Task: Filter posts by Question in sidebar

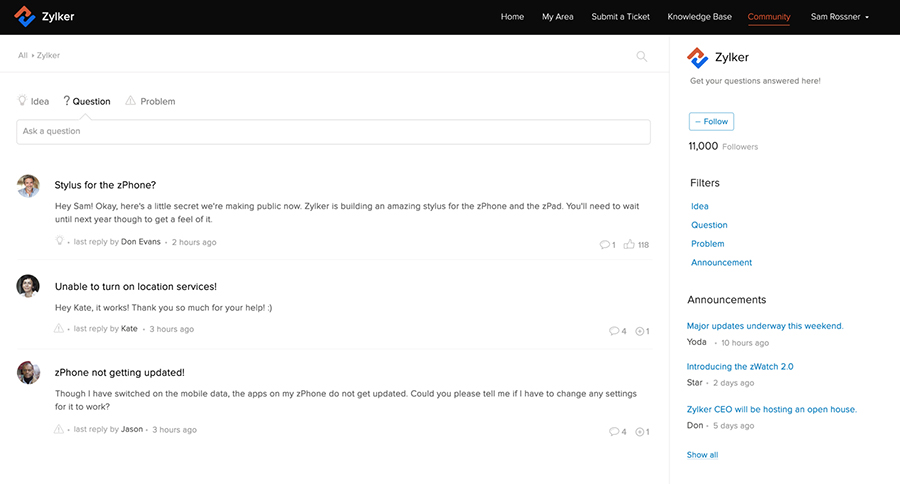Action: [x=709, y=225]
